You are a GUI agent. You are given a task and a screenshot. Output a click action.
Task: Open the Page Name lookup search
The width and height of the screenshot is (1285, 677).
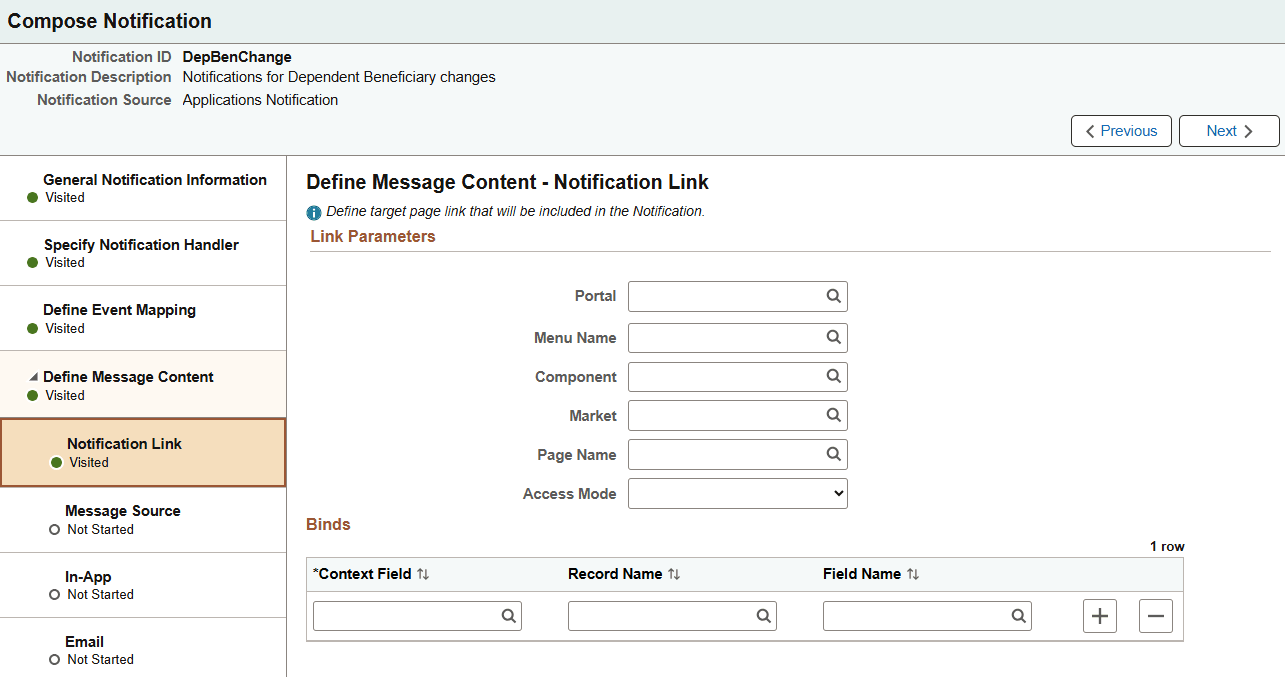[x=833, y=454]
